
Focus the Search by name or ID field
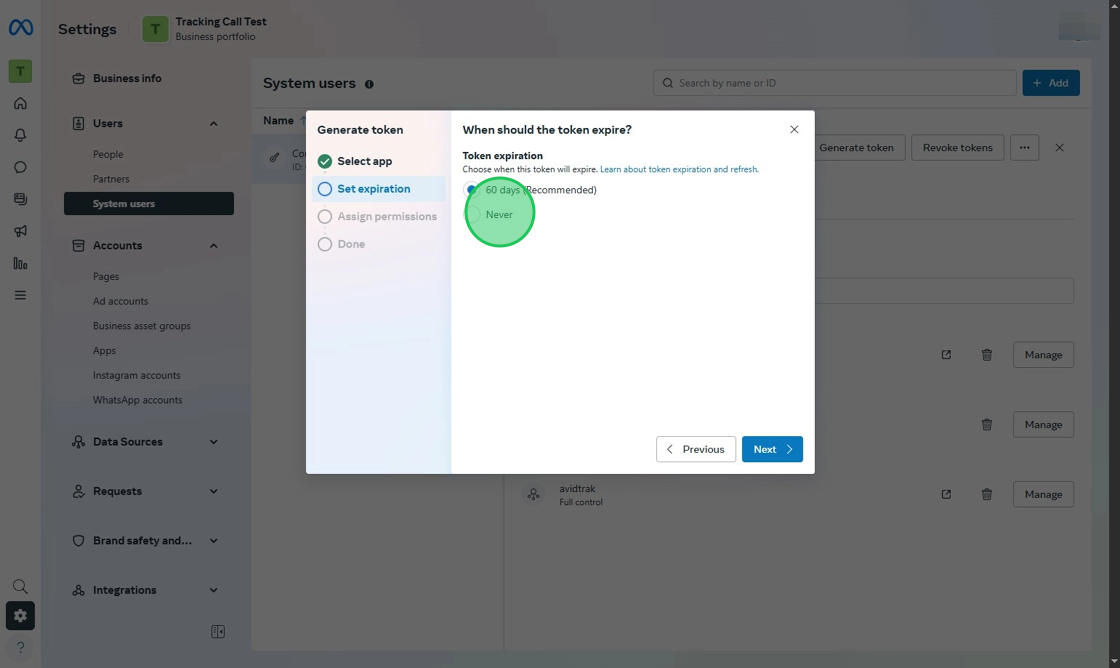point(834,83)
